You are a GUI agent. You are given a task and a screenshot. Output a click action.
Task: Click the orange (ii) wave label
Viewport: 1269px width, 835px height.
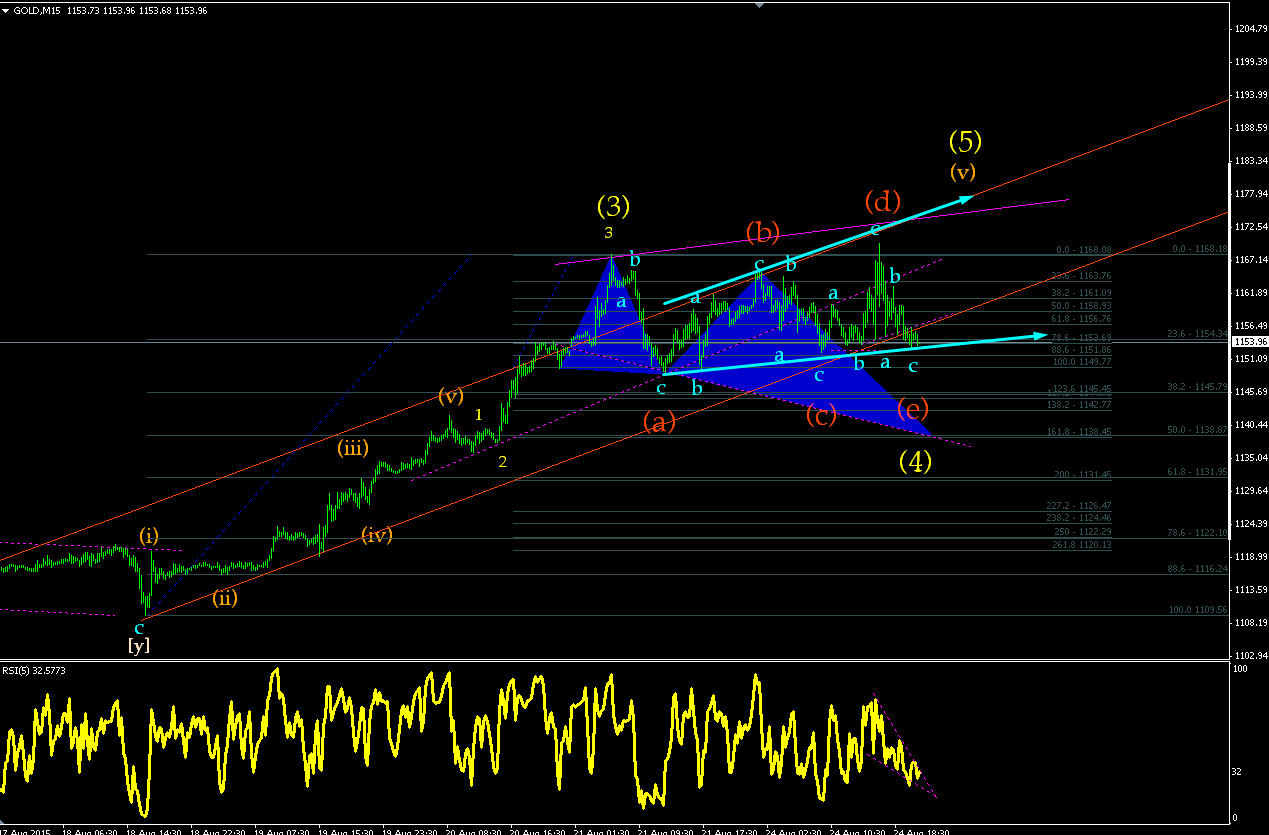click(225, 598)
